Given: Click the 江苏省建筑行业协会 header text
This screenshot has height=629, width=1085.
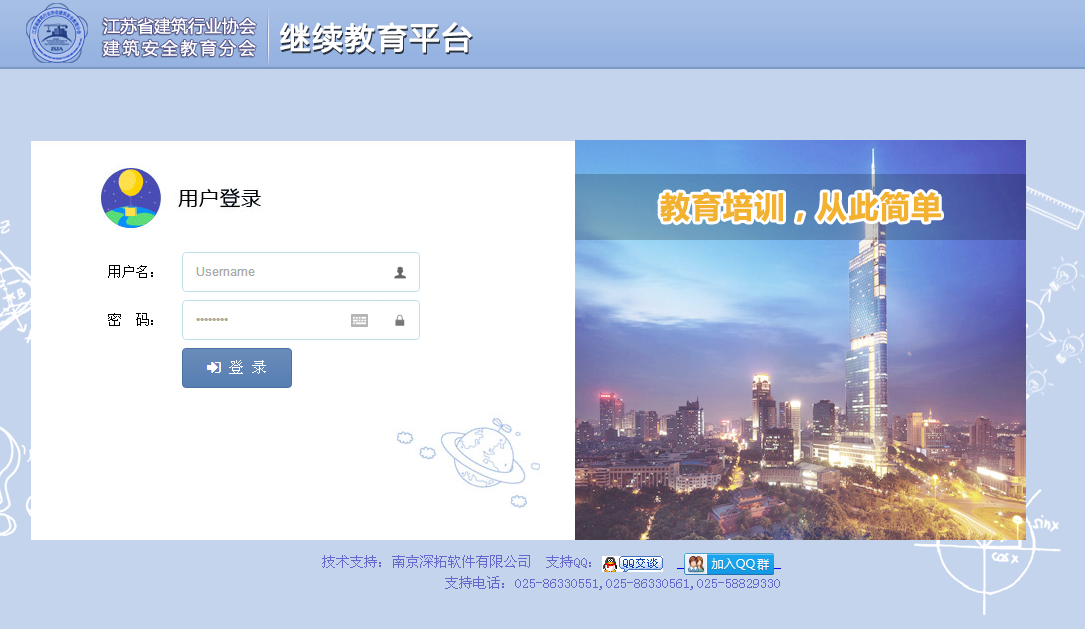Looking at the screenshot, I should pos(179,26).
